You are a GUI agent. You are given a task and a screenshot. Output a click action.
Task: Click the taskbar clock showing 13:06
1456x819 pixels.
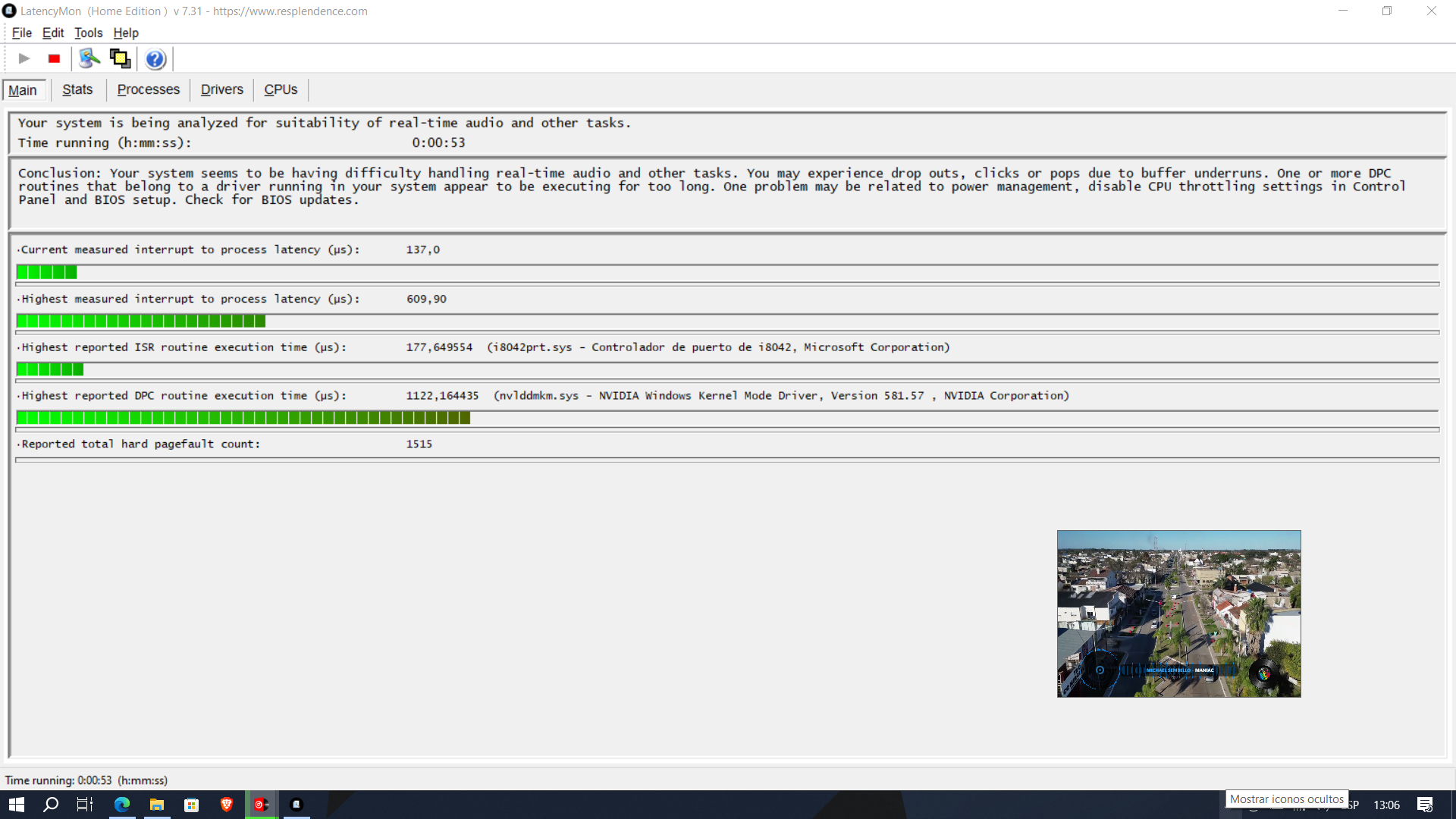[x=1386, y=805]
